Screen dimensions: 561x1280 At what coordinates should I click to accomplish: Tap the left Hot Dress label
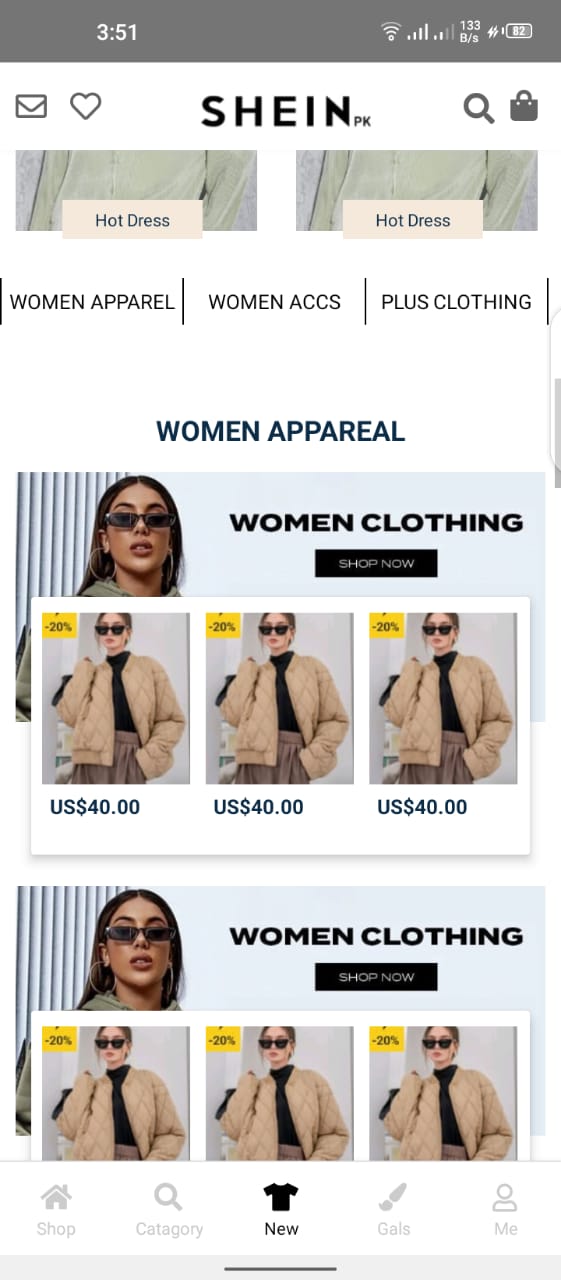click(x=132, y=220)
